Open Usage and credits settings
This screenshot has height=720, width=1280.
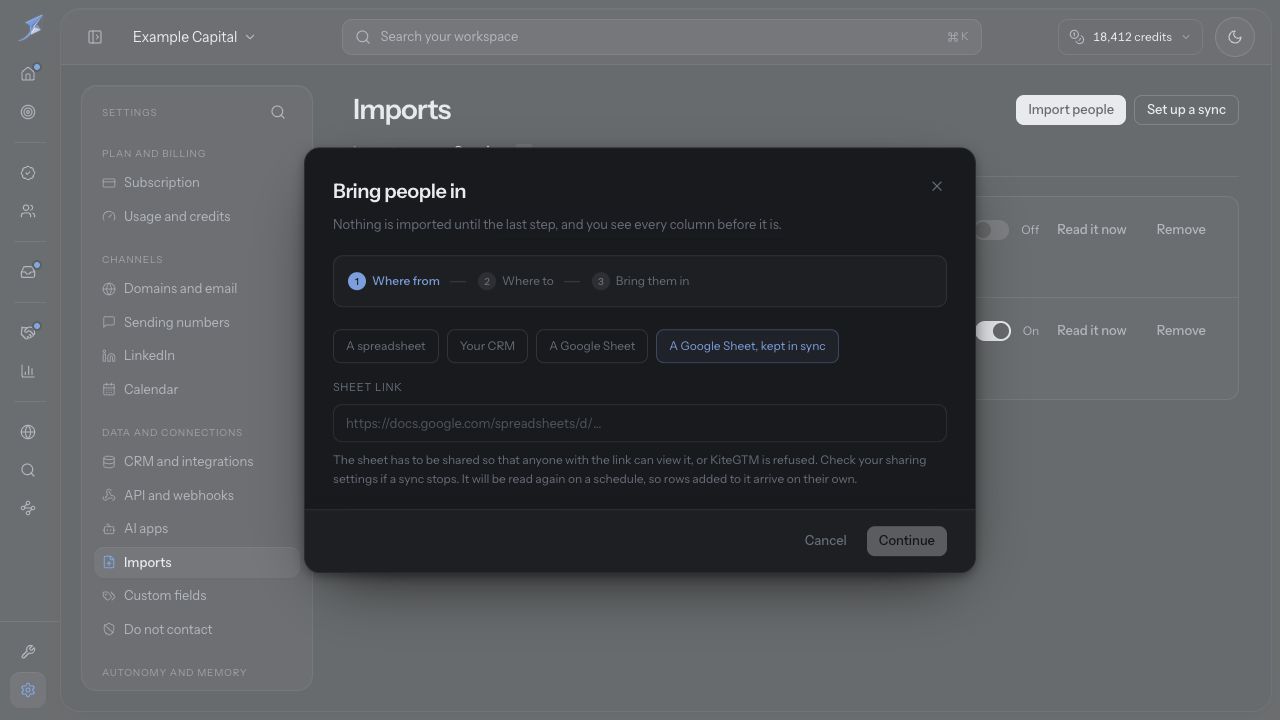click(x=197, y=216)
